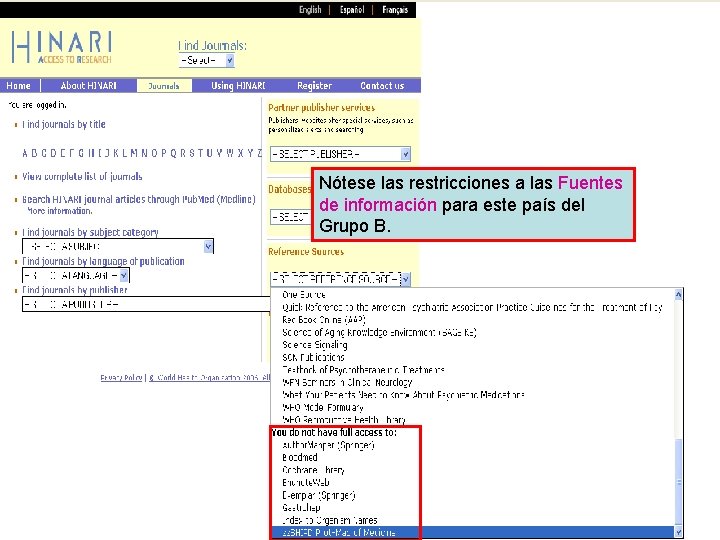Open the Using HINARI tab
The image size is (720, 540).
coord(238,85)
